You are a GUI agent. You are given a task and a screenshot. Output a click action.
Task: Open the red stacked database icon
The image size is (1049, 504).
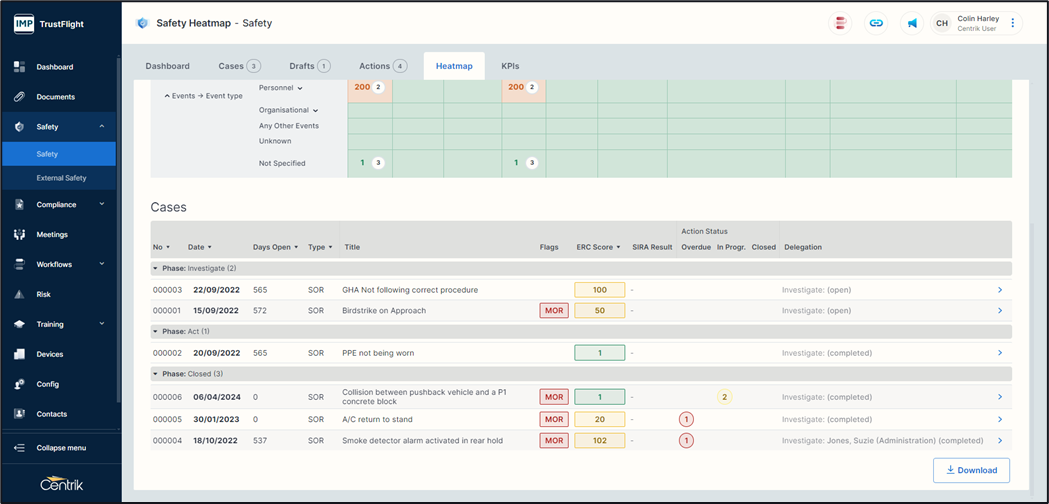click(x=842, y=23)
